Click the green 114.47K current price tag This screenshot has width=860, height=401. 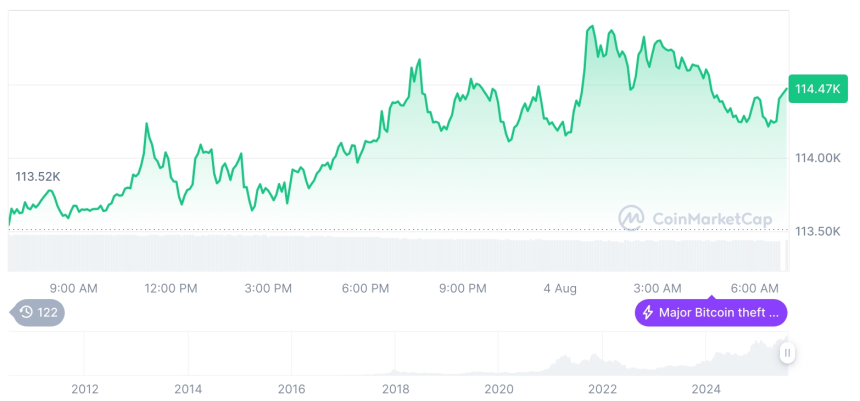(x=816, y=89)
